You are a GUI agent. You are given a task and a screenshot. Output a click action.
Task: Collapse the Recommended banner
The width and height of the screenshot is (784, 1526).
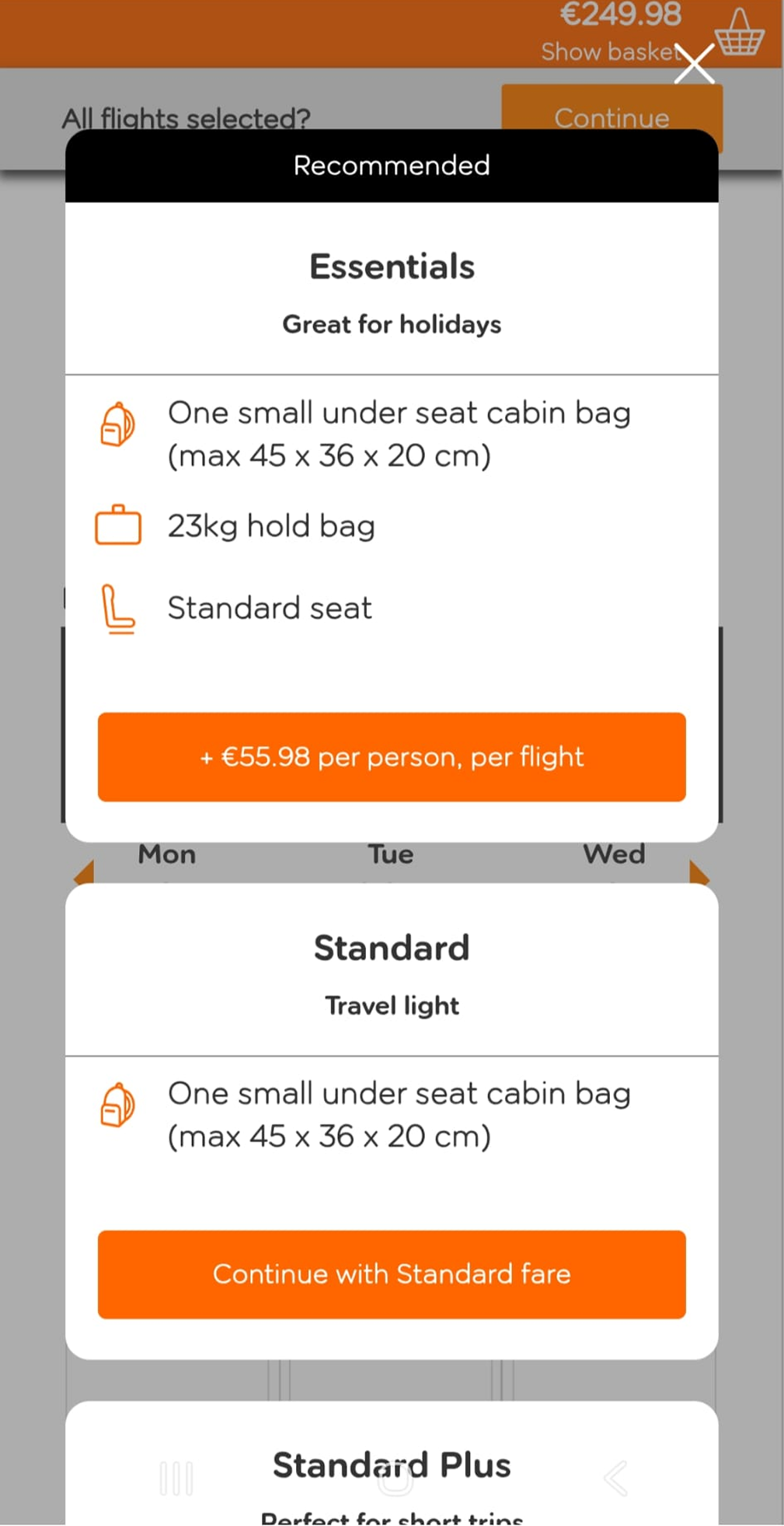(391, 165)
